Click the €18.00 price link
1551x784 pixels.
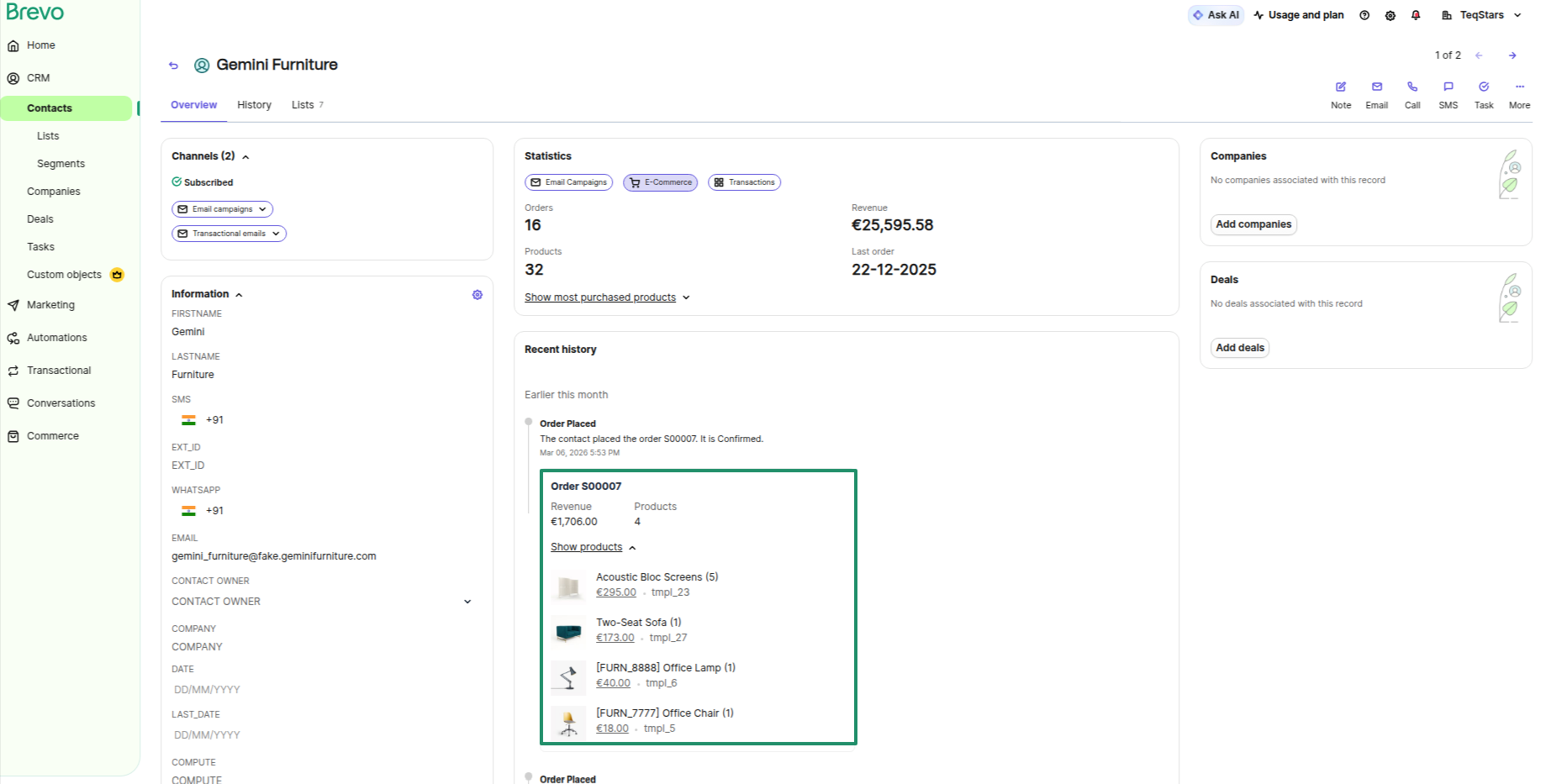coord(612,729)
